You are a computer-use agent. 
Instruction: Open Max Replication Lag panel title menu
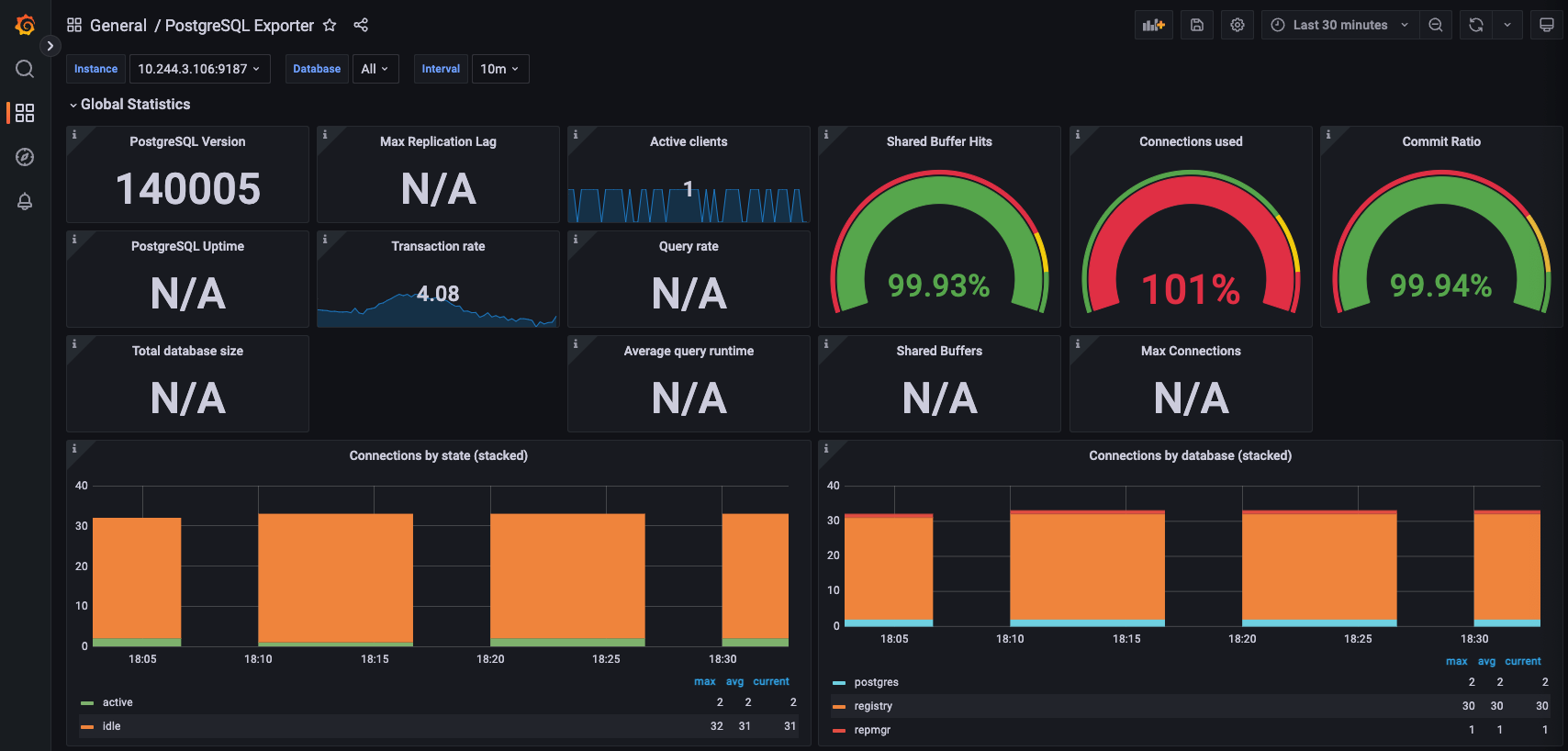pyautogui.click(x=438, y=141)
